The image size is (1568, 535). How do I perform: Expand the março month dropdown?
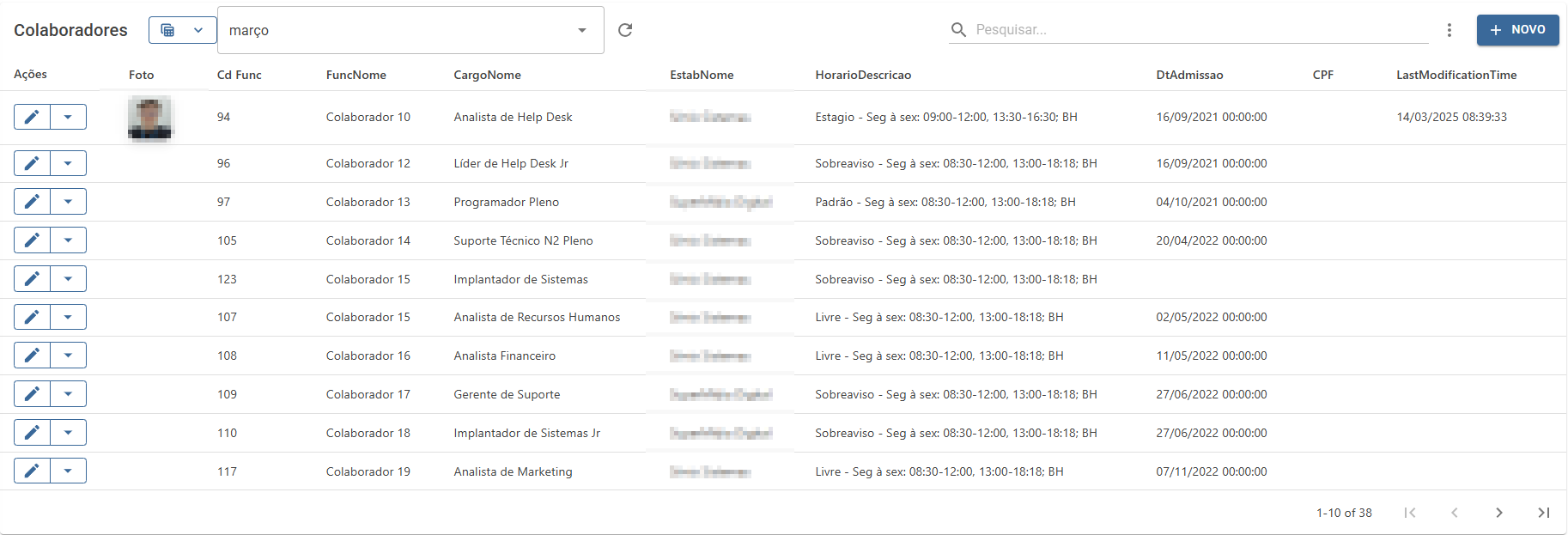point(410,30)
